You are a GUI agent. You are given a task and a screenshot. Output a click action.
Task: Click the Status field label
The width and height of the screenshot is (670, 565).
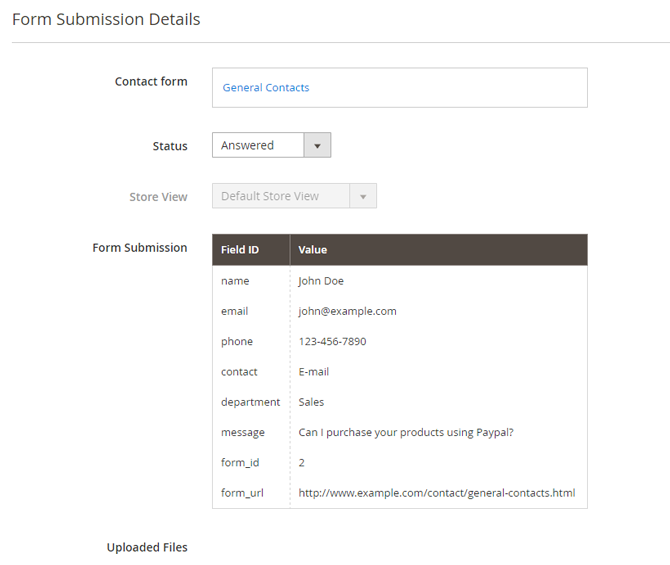pos(170,146)
